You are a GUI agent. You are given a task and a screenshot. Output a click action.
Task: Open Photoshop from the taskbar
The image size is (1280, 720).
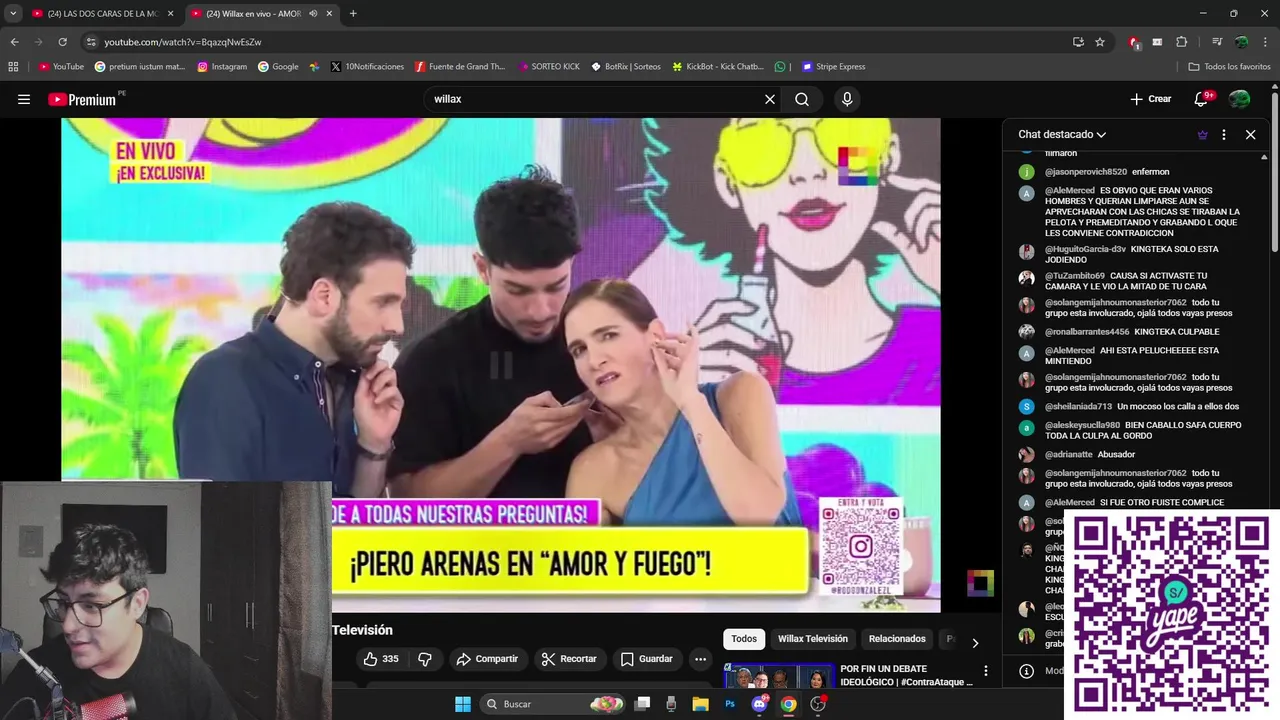(x=730, y=704)
